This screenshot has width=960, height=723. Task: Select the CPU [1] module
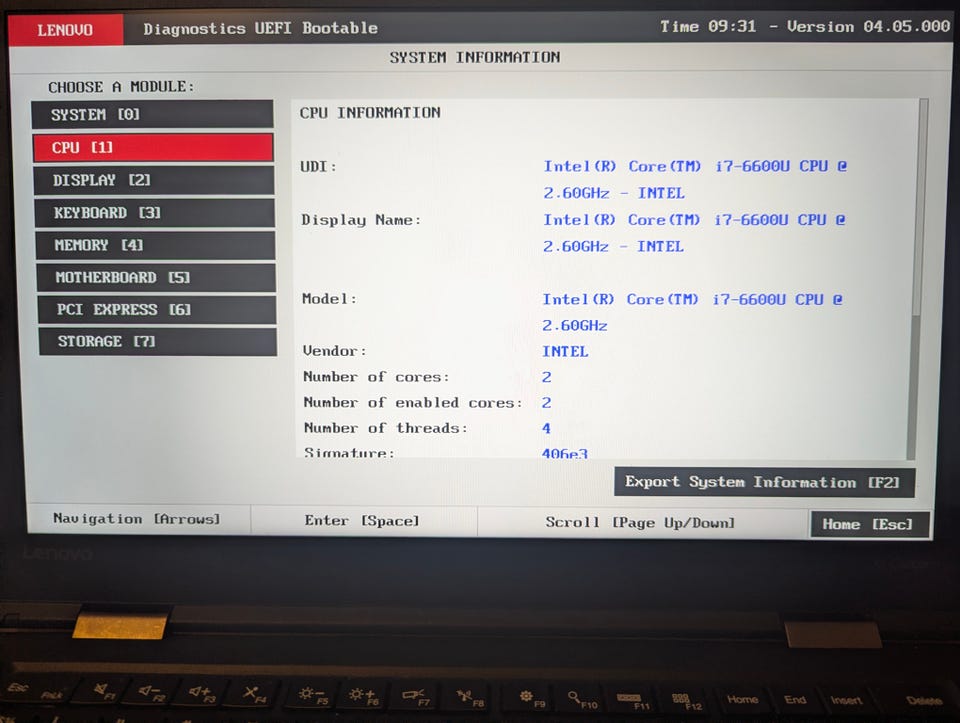pyautogui.click(x=153, y=148)
